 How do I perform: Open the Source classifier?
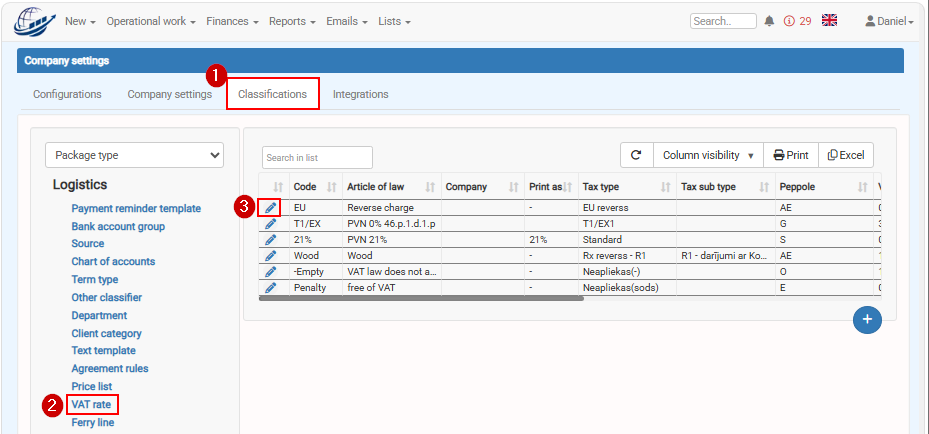[88, 243]
